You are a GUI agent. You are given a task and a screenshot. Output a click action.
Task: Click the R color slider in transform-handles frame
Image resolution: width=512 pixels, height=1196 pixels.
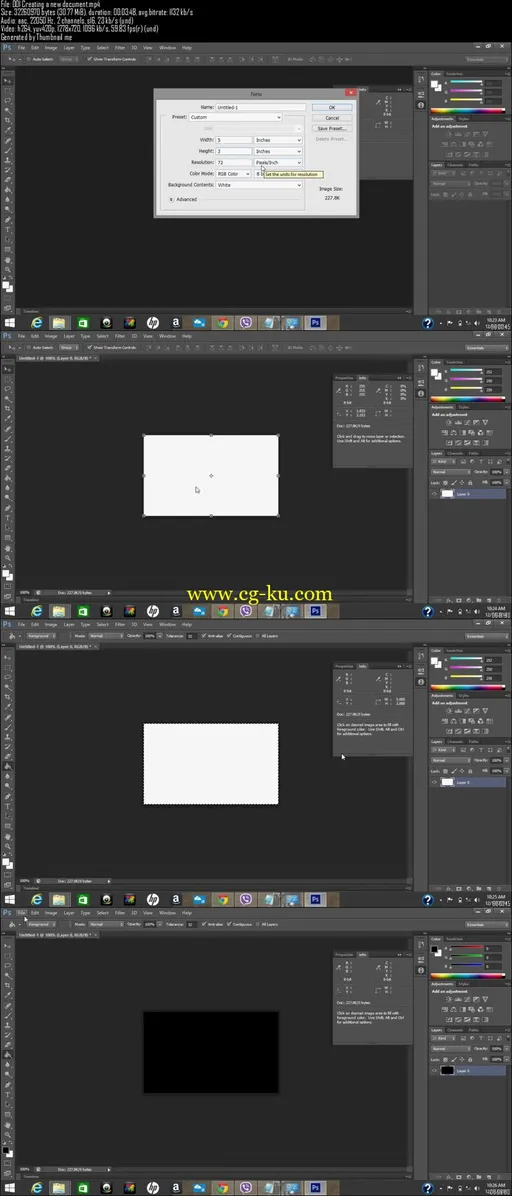pyautogui.click(x=466, y=370)
